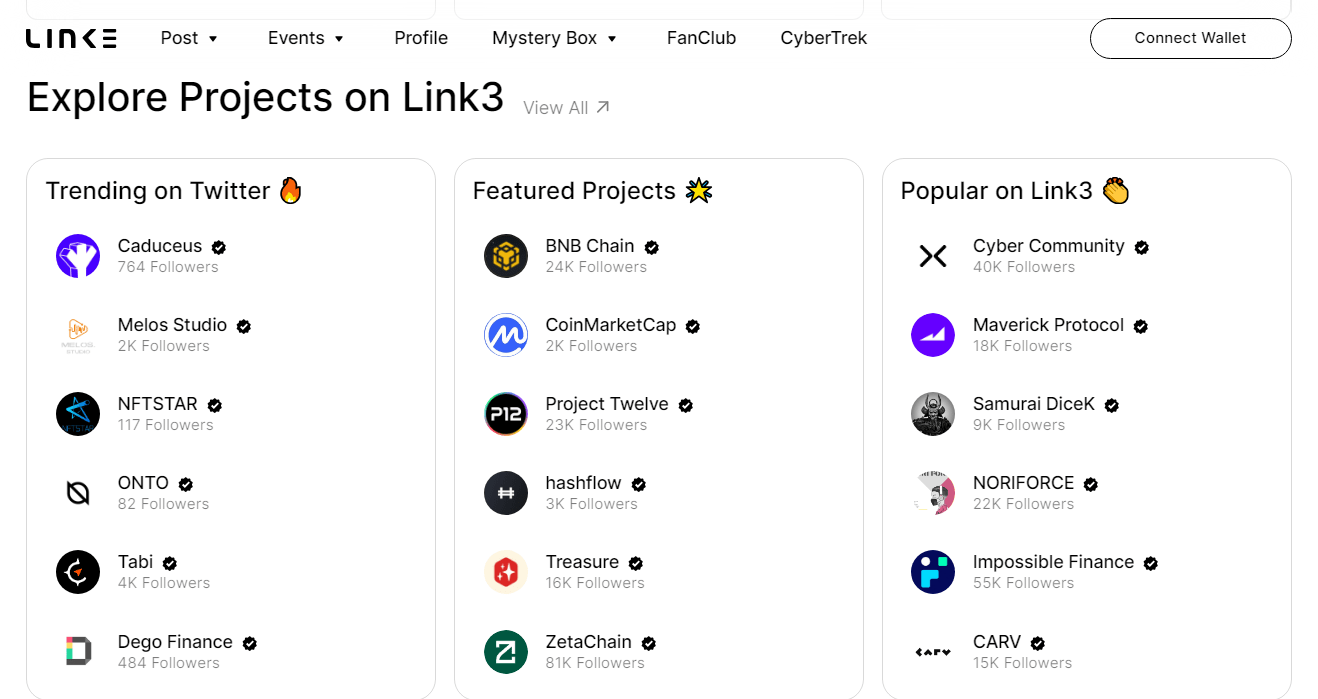
Task: Click the verified badge beside Cyber Community
Action: 1141,247
